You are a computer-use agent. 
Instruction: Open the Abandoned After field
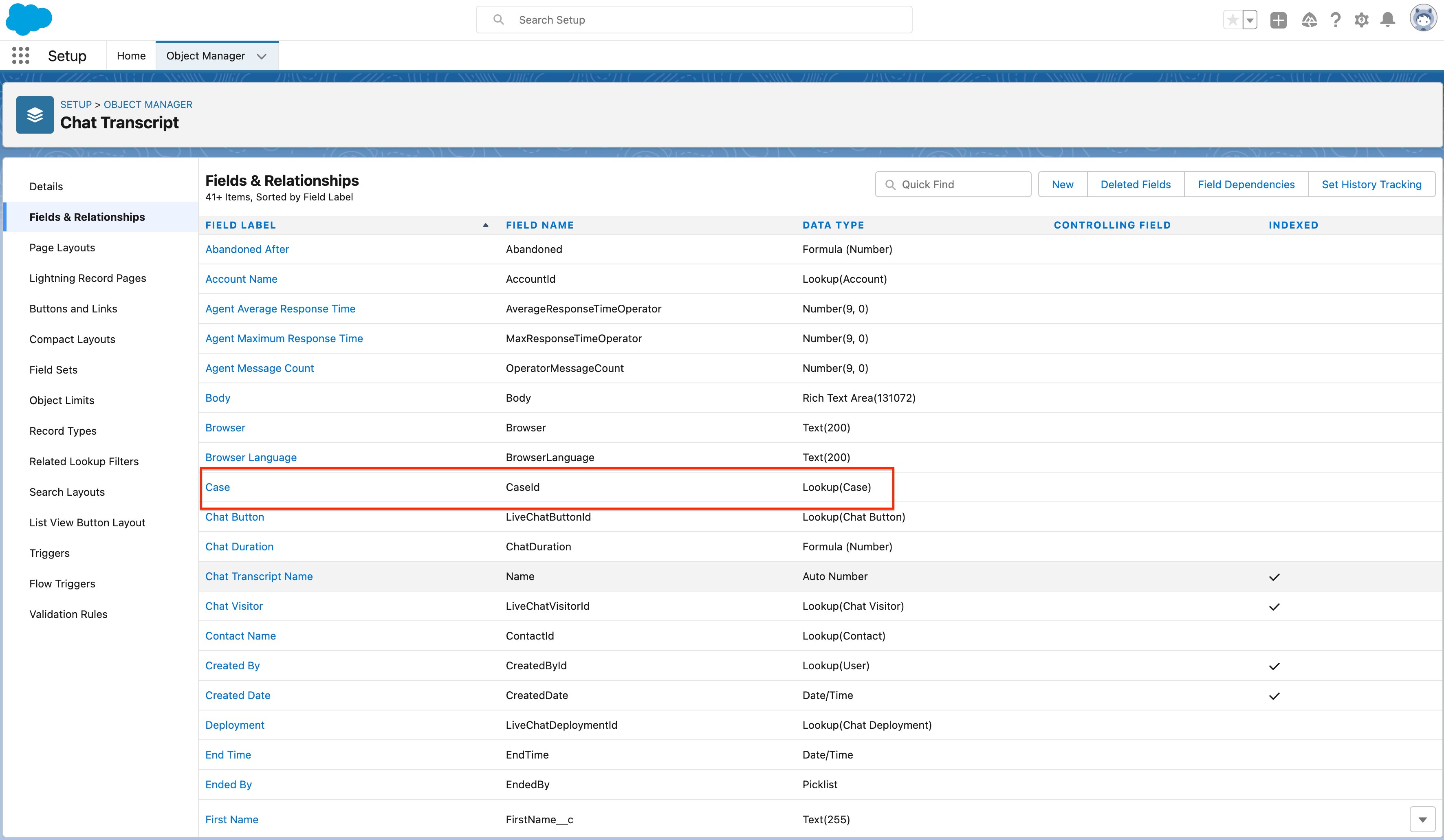coord(247,249)
